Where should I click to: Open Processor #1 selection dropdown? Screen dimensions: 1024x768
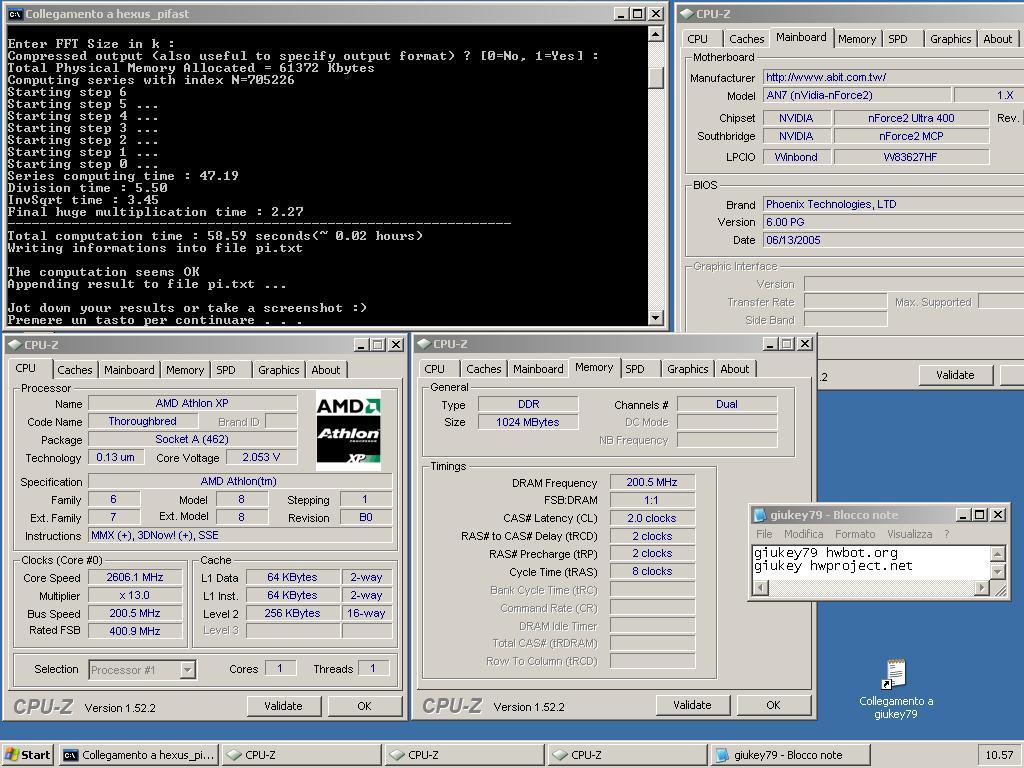(187, 669)
